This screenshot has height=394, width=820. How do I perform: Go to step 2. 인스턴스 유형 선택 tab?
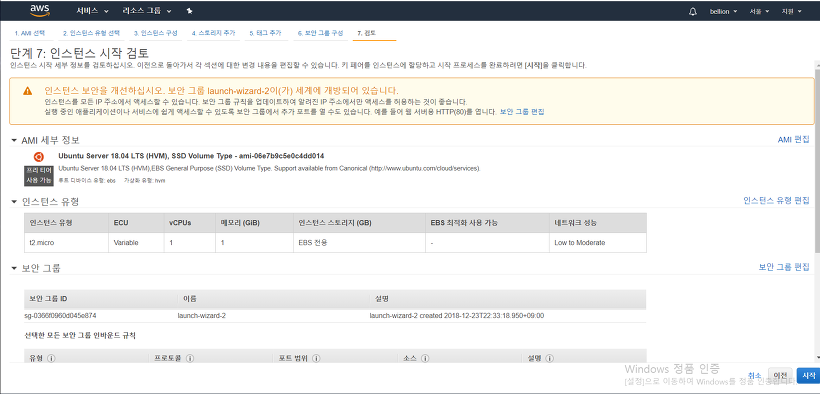point(92,33)
